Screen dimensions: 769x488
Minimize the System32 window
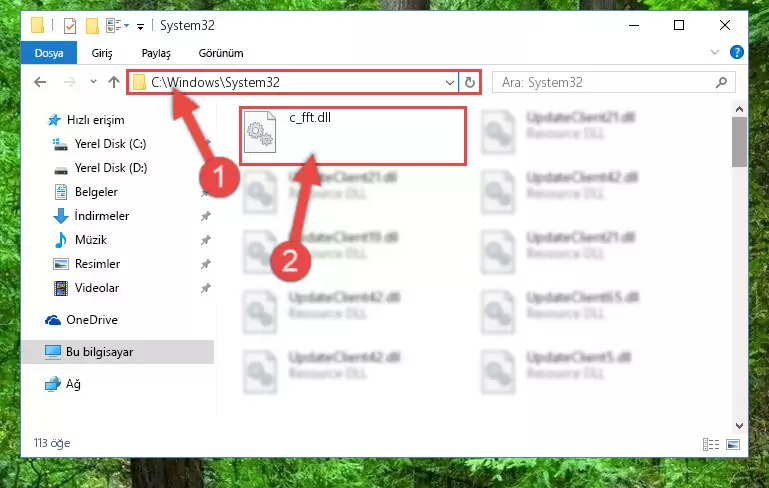[634, 25]
